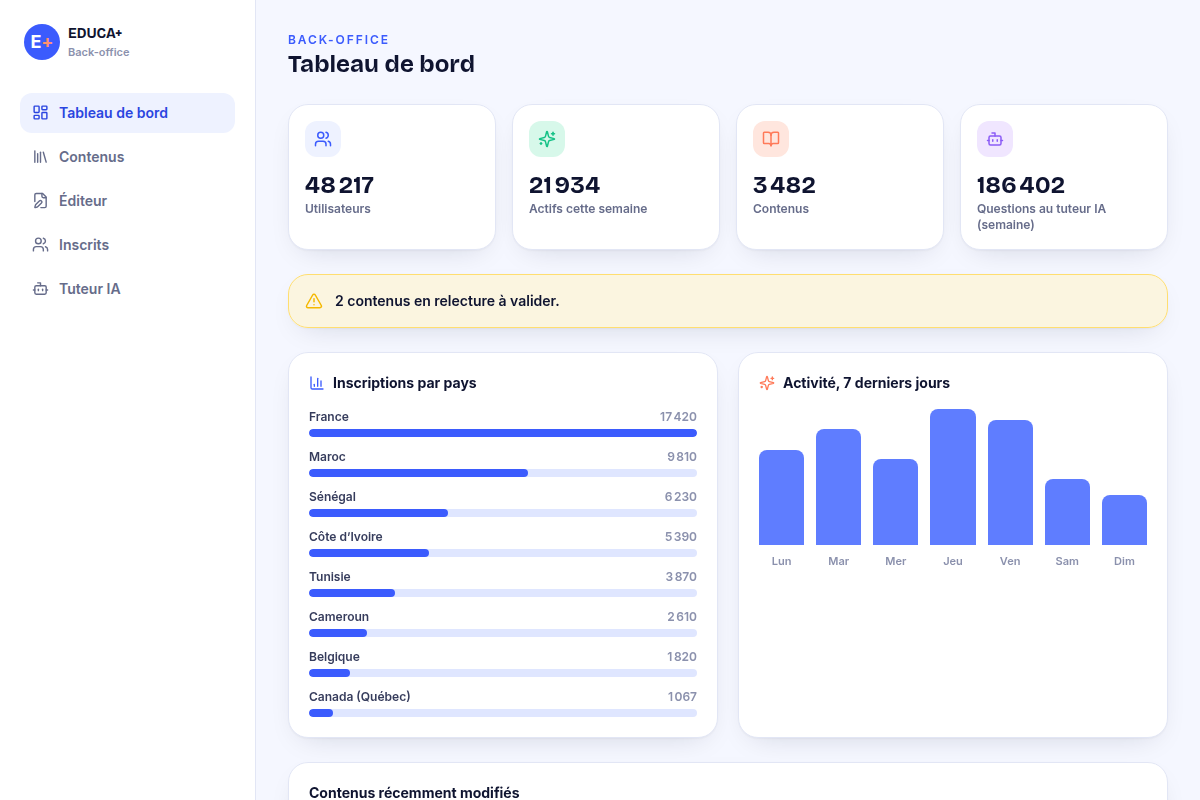Click the 186 402 questions value
The height and width of the screenshot is (800, 1200).
tap(1021, 185)
